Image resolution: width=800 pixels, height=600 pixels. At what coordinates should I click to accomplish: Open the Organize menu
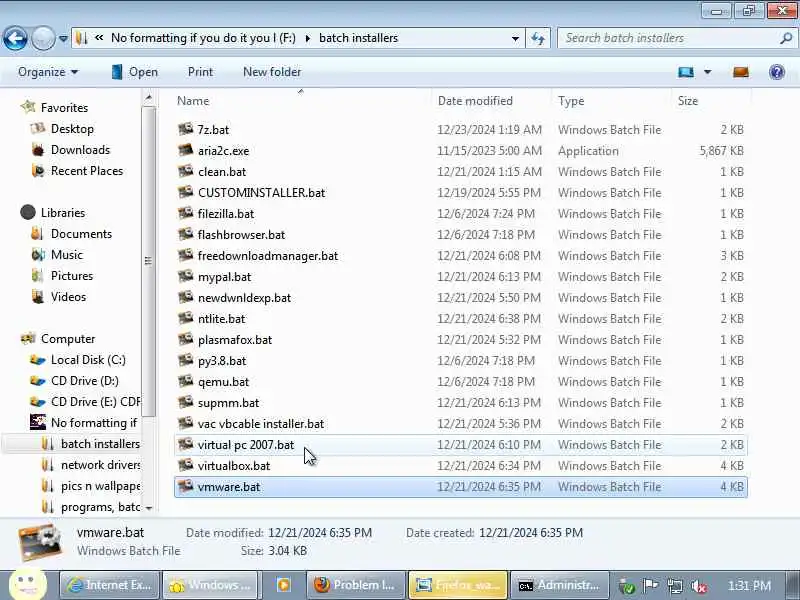[48, 72]
